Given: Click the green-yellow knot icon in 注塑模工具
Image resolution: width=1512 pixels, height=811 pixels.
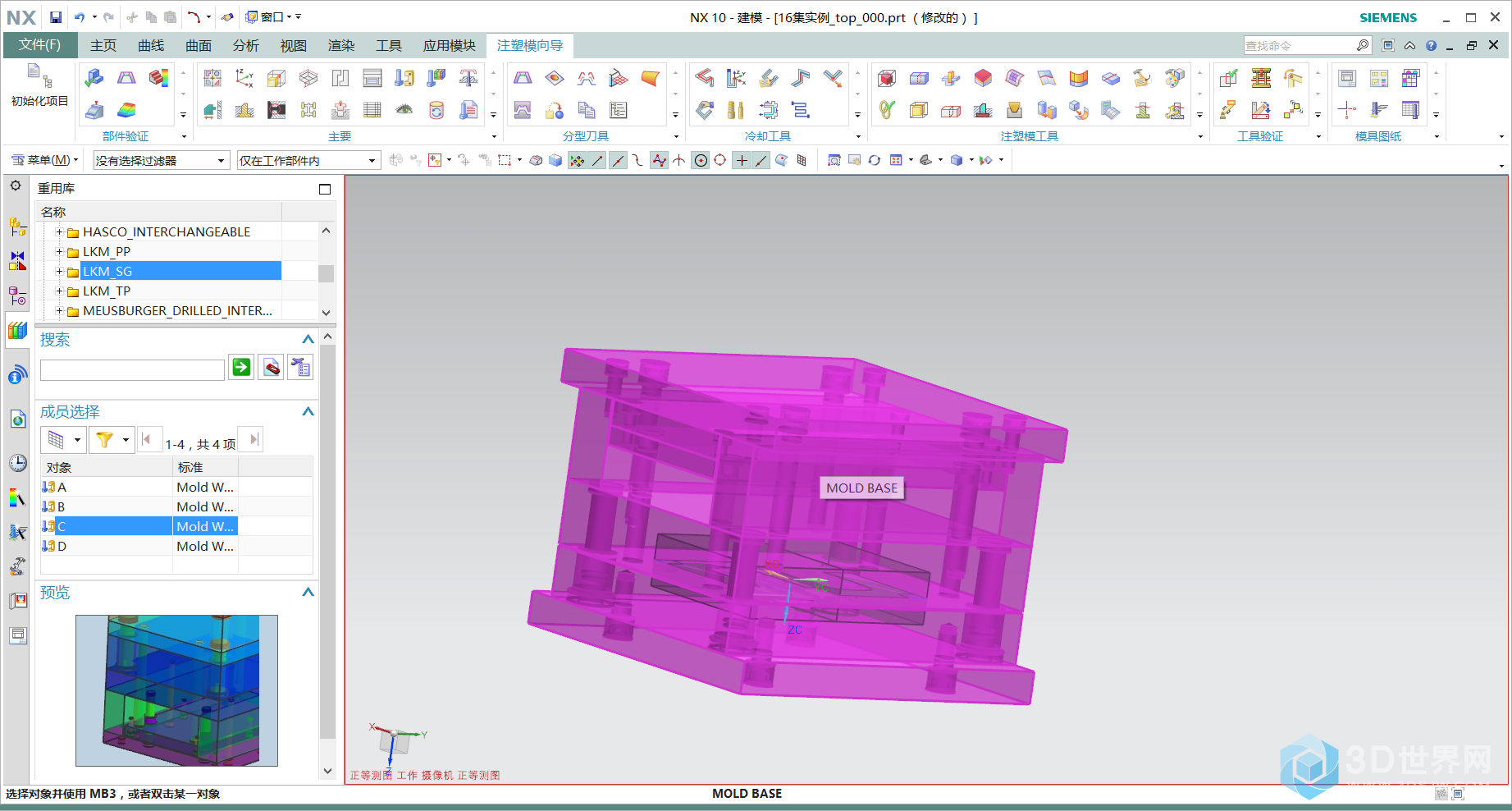Looking at the screenshot, I should (x=887, y=110).
